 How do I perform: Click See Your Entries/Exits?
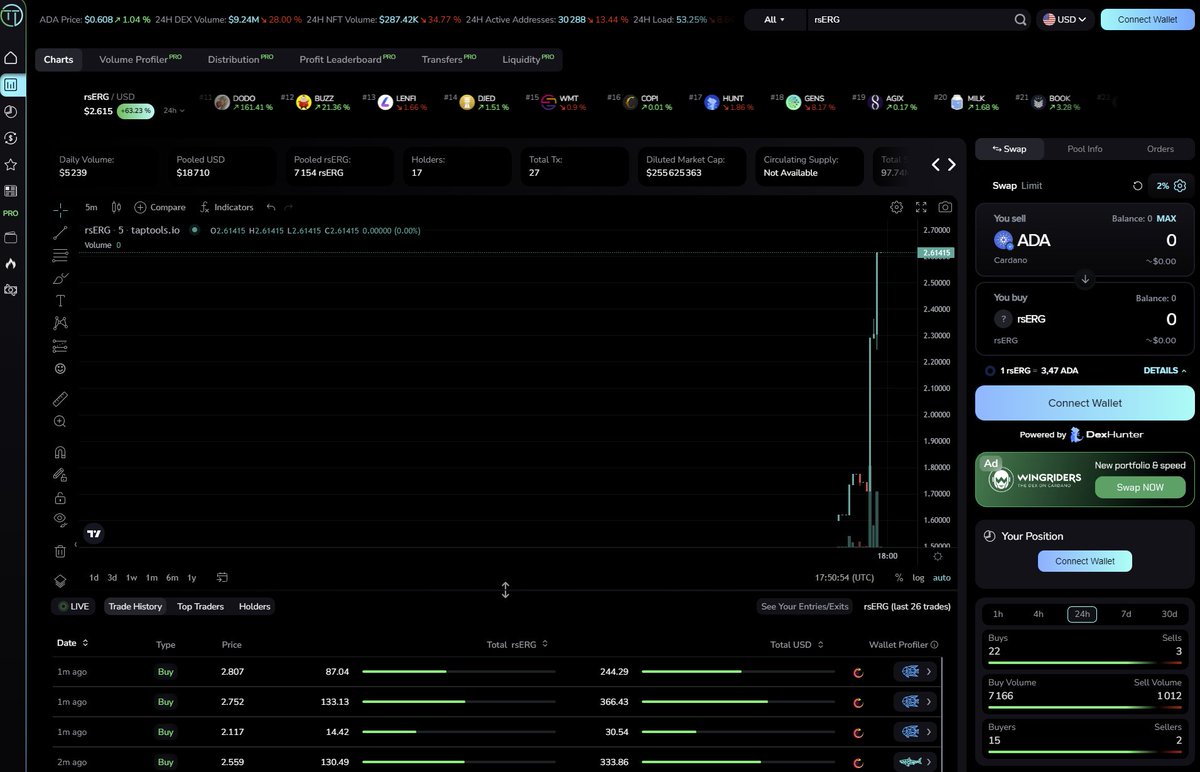click(x=804, y=606)
